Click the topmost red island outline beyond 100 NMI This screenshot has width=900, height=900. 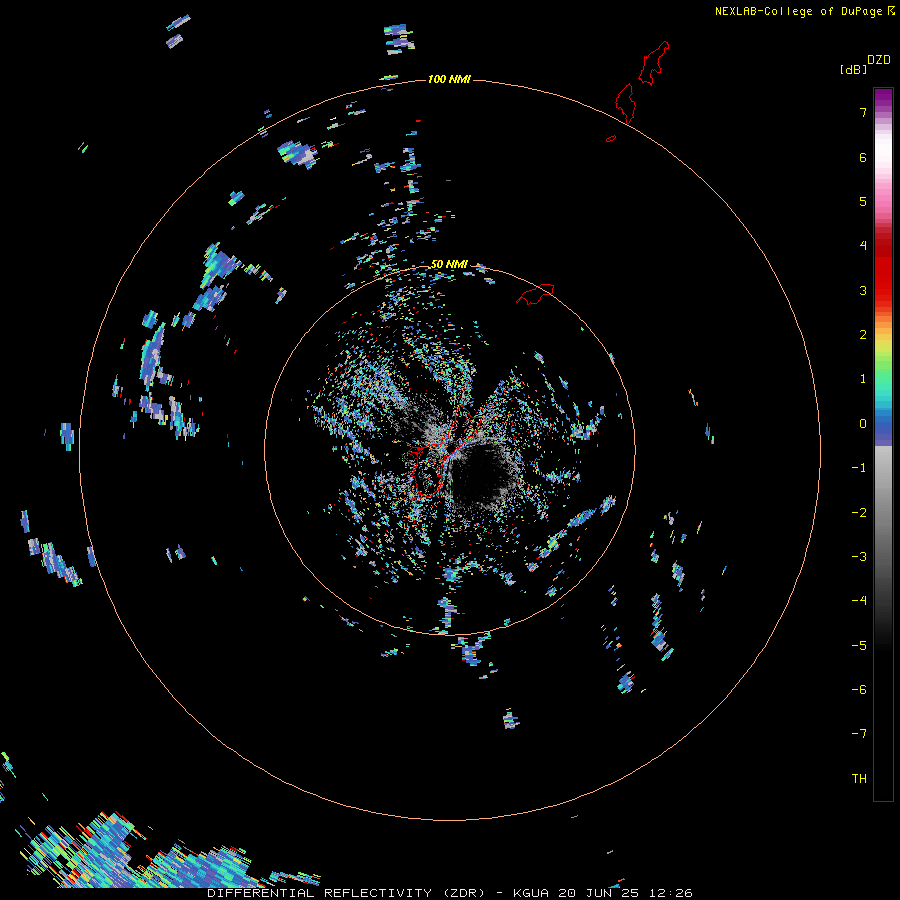[x=654, y=63]
